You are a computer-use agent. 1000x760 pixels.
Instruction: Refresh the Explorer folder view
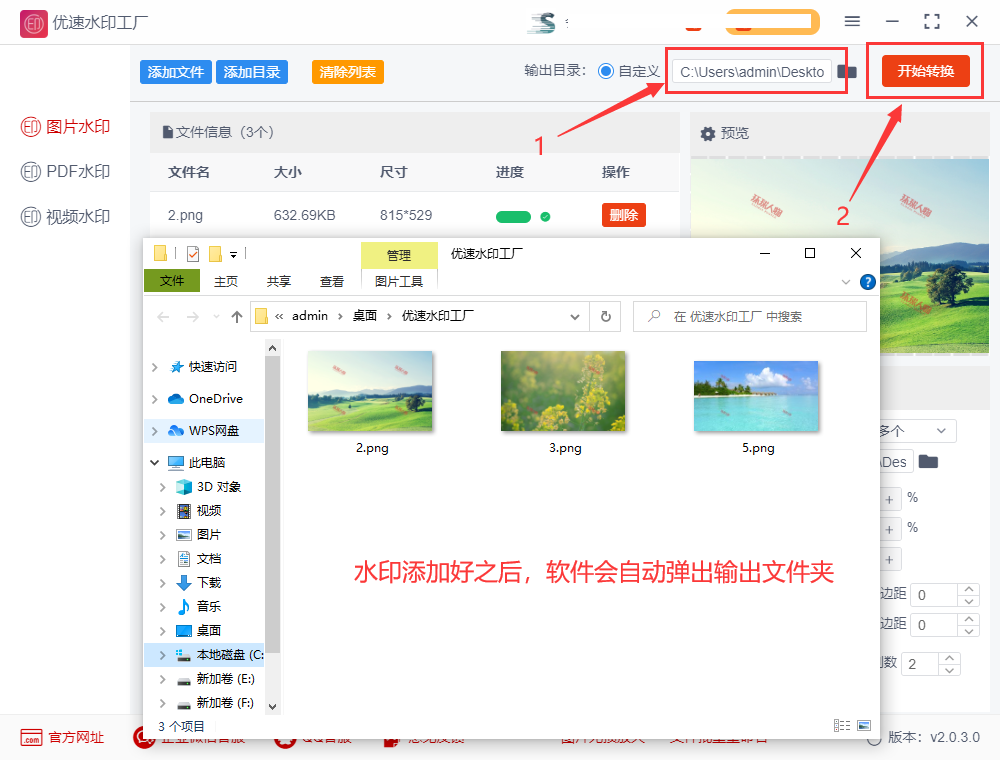pyautogui.click(x=606, y=317)
